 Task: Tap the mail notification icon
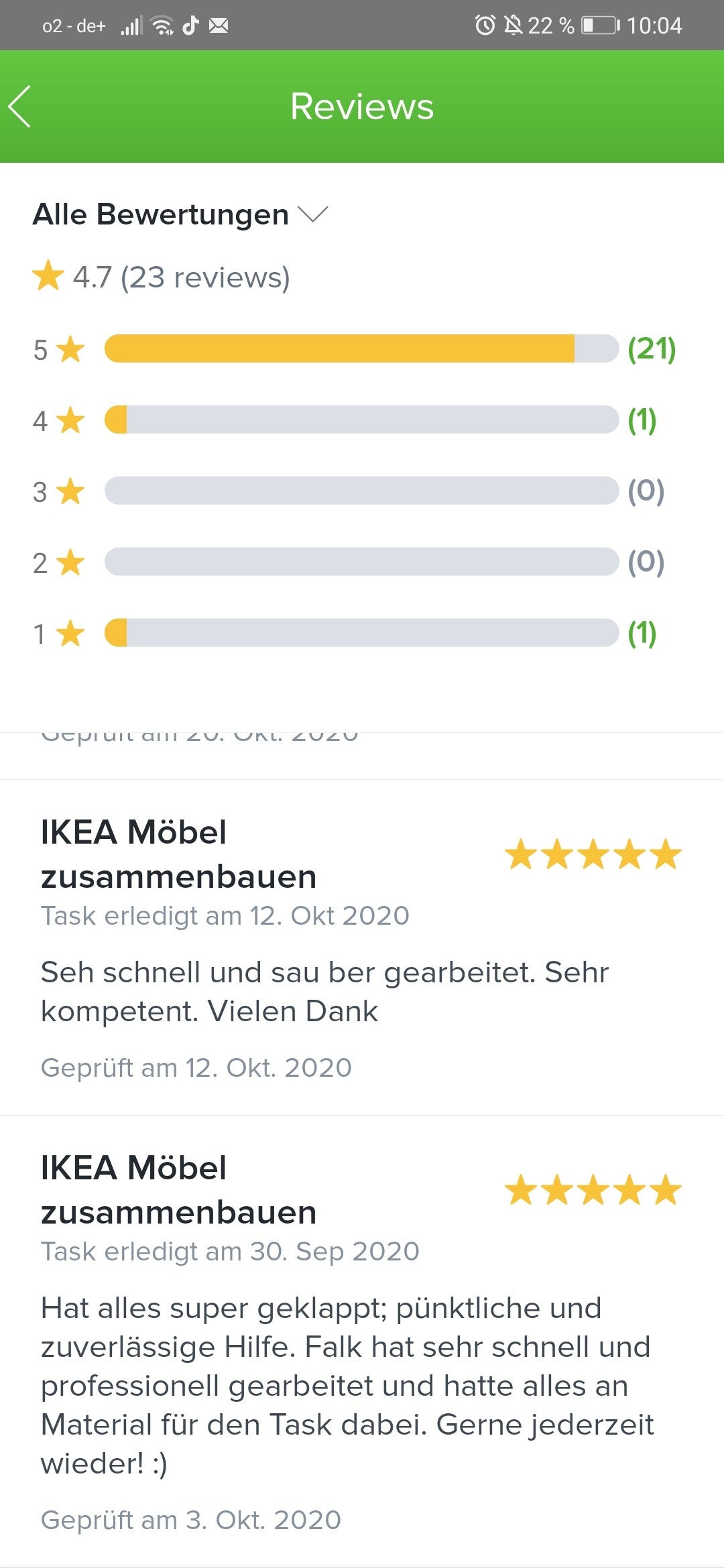(x=219, y=25)
